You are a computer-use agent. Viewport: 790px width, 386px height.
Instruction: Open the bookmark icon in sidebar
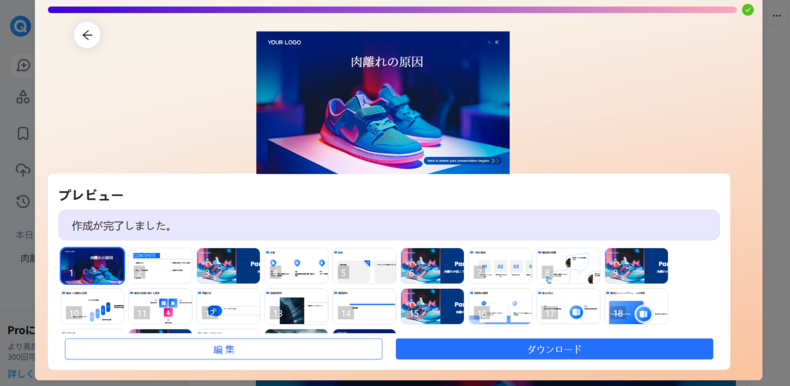pyautogui.click(x=23, y=134)
